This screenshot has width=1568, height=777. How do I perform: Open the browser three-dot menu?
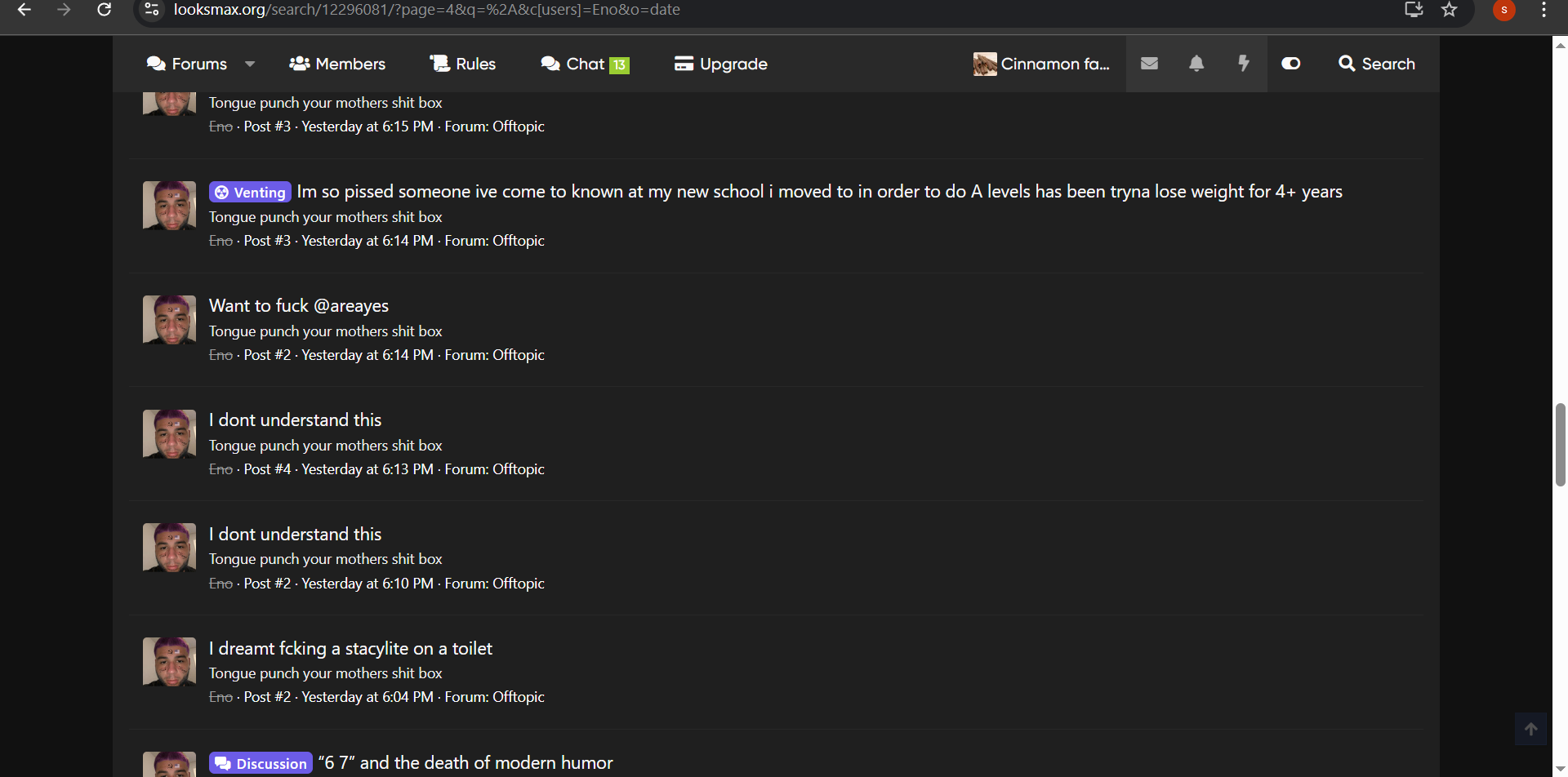[x=1543, y=10]
